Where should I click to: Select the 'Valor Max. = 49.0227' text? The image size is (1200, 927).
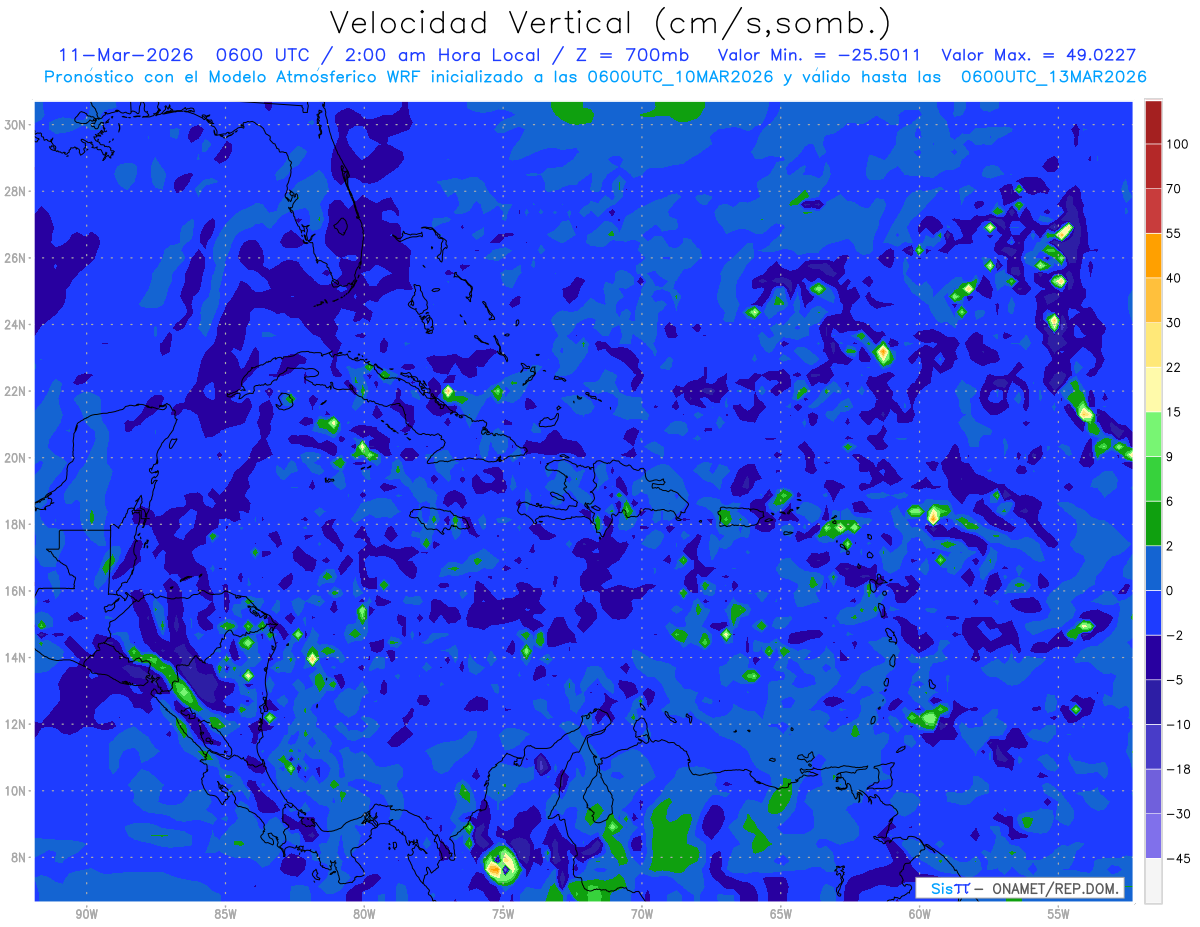(1039, 55)
